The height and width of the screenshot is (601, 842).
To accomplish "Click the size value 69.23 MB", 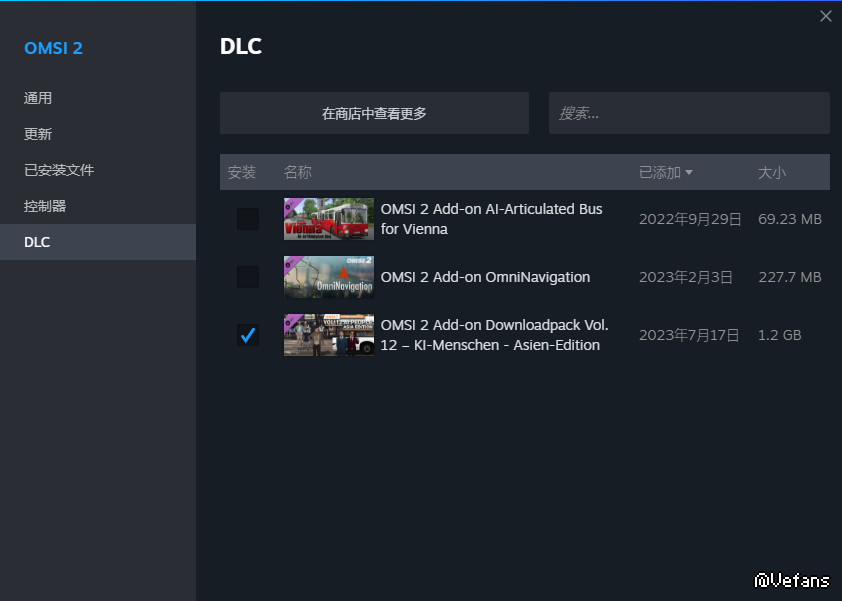I will (x=790, y=219).
